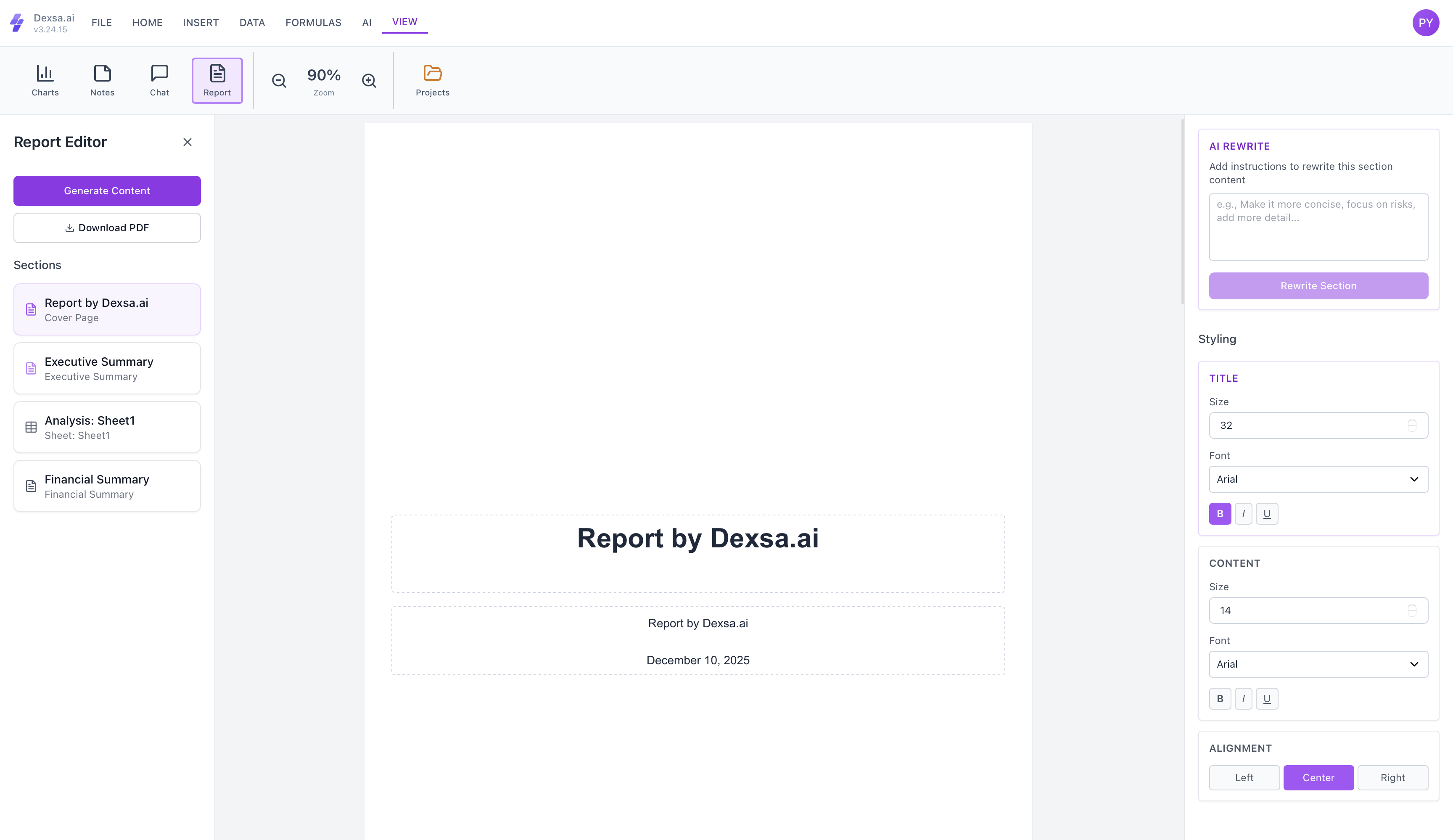Switch to the FORMULAS tab
Viewport: 1453px width, 840px height.
312,22
